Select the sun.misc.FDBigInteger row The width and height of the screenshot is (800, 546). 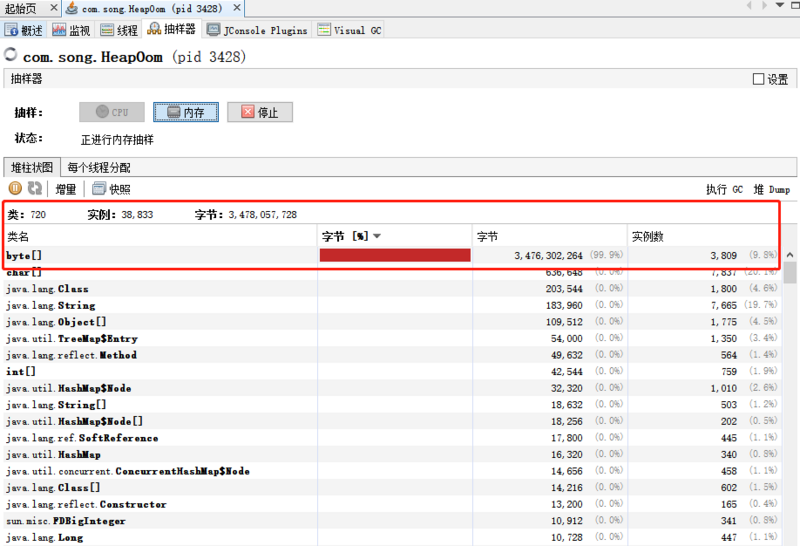click(392, 521)
